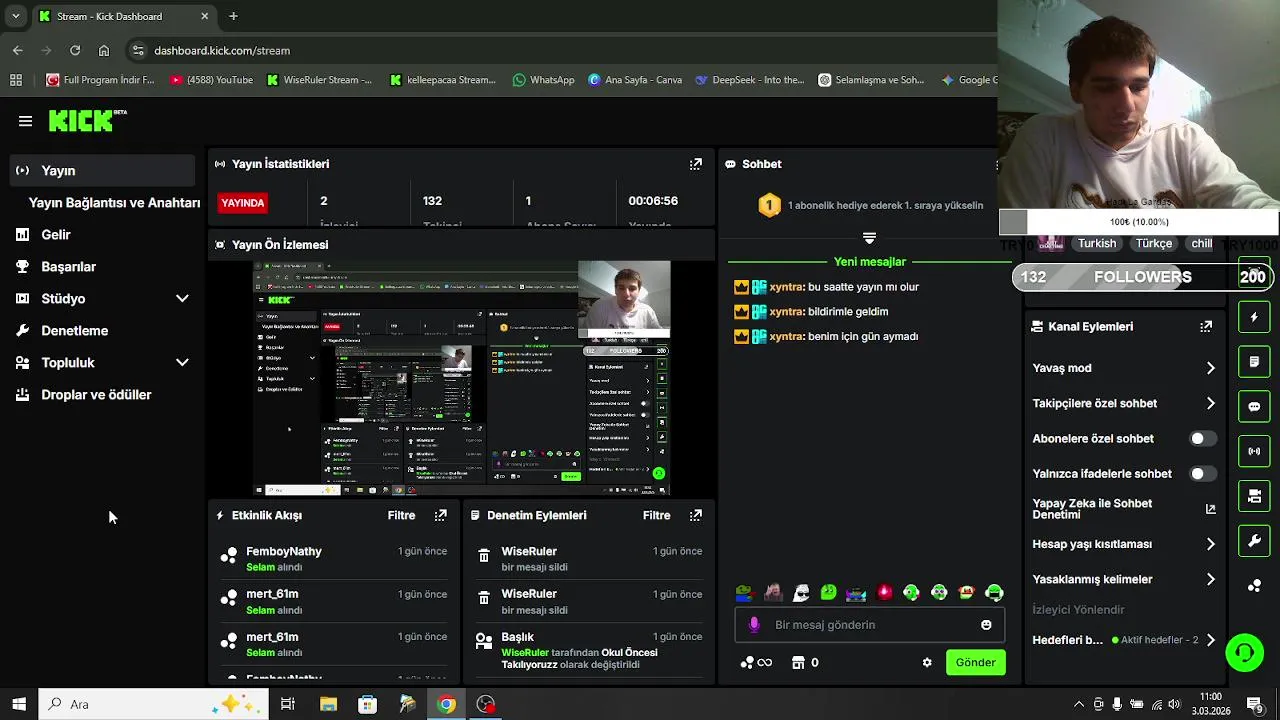
Task: Click the Windows Start button
Action: [19, 704]
